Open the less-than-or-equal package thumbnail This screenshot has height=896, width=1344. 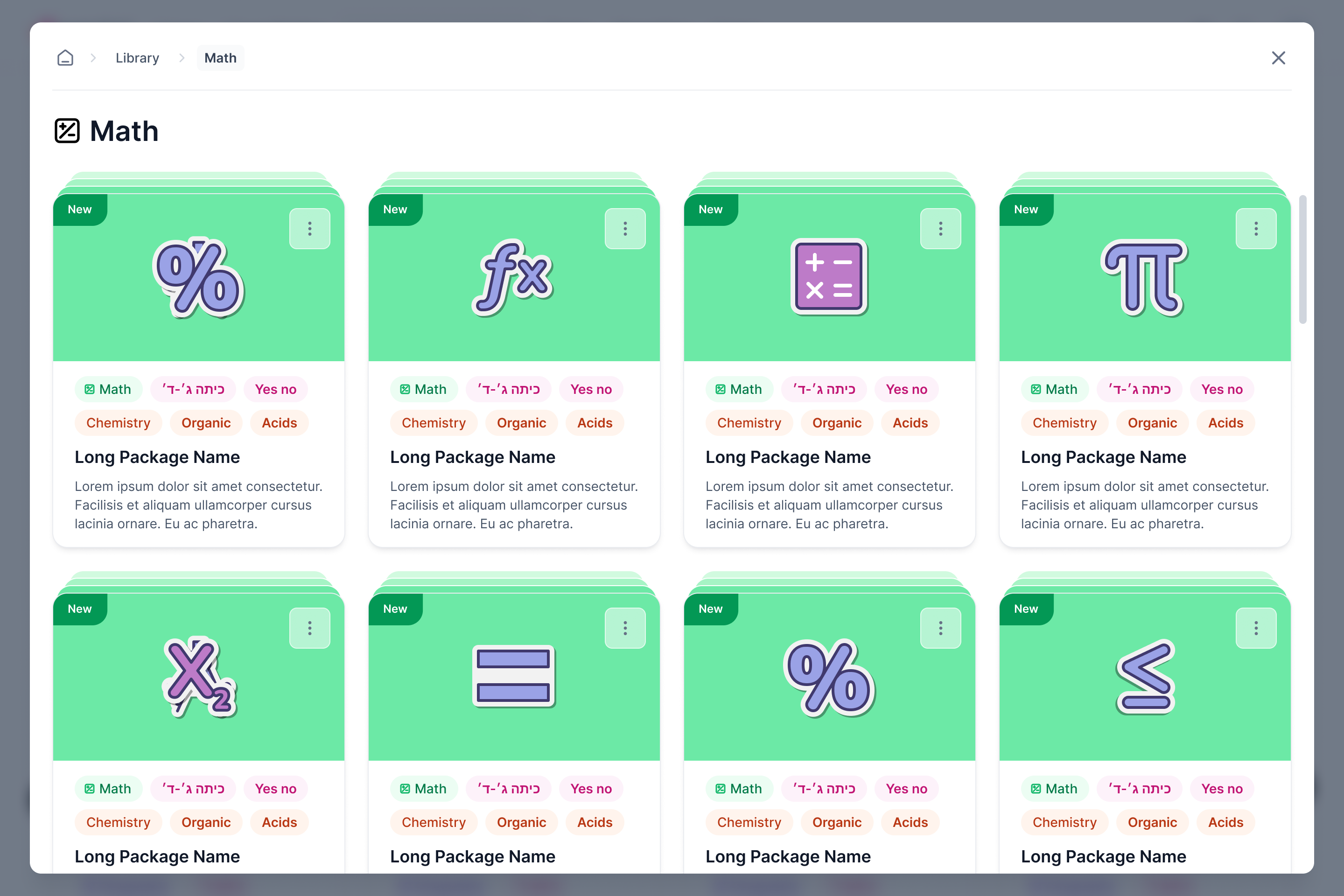pyautogui.click(x=1145, y=677)
